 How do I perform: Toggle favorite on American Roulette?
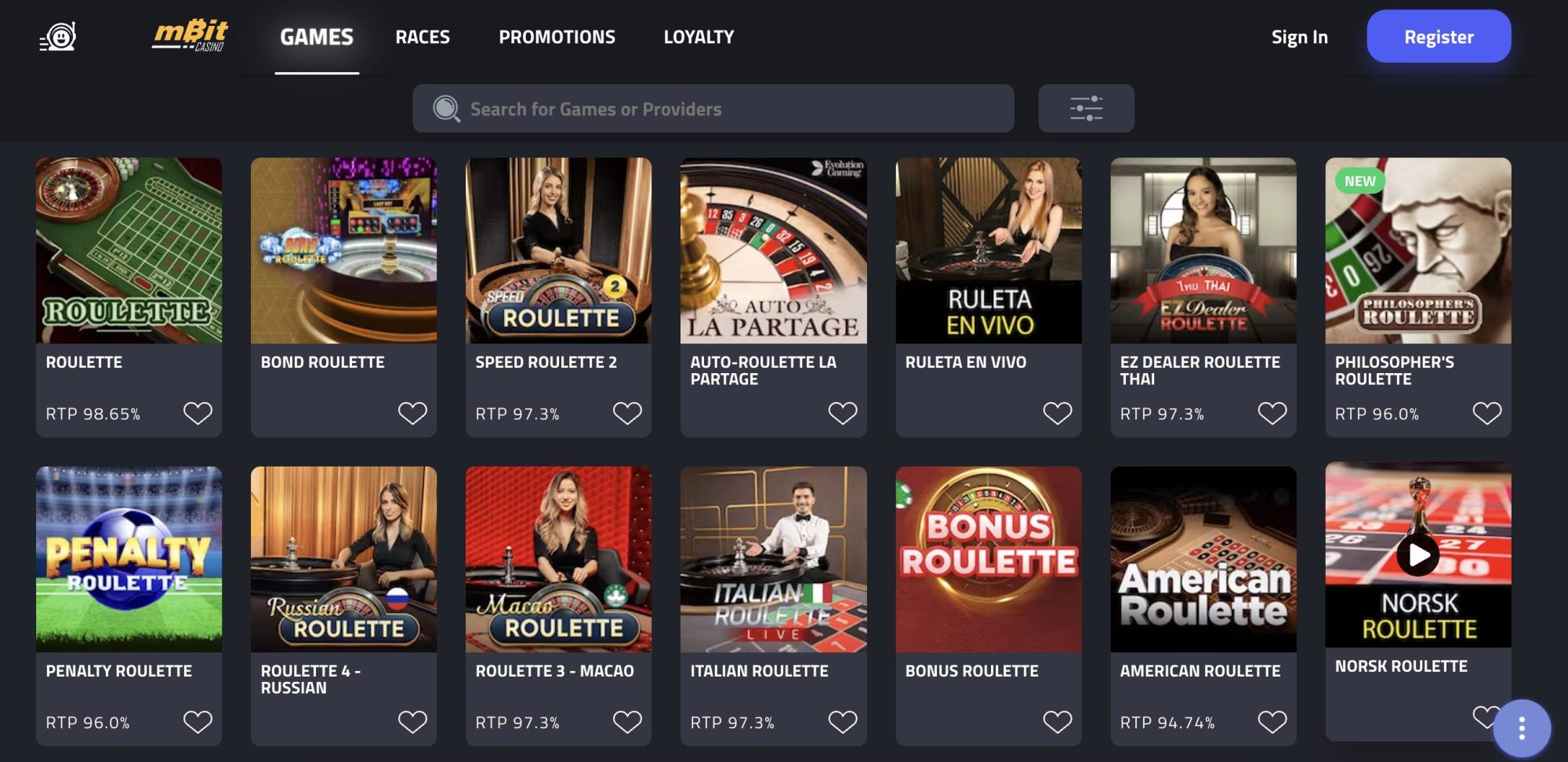1272,722
